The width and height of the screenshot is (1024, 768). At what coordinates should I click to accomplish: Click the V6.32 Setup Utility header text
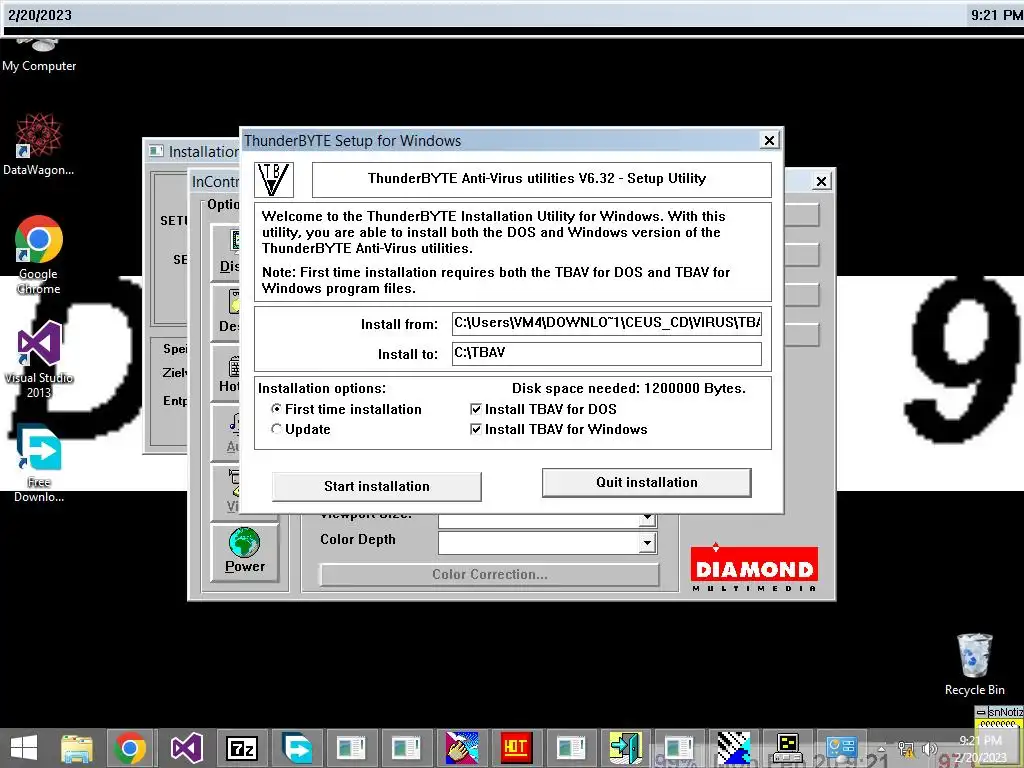pyautogui.click(x=537, y=178)
